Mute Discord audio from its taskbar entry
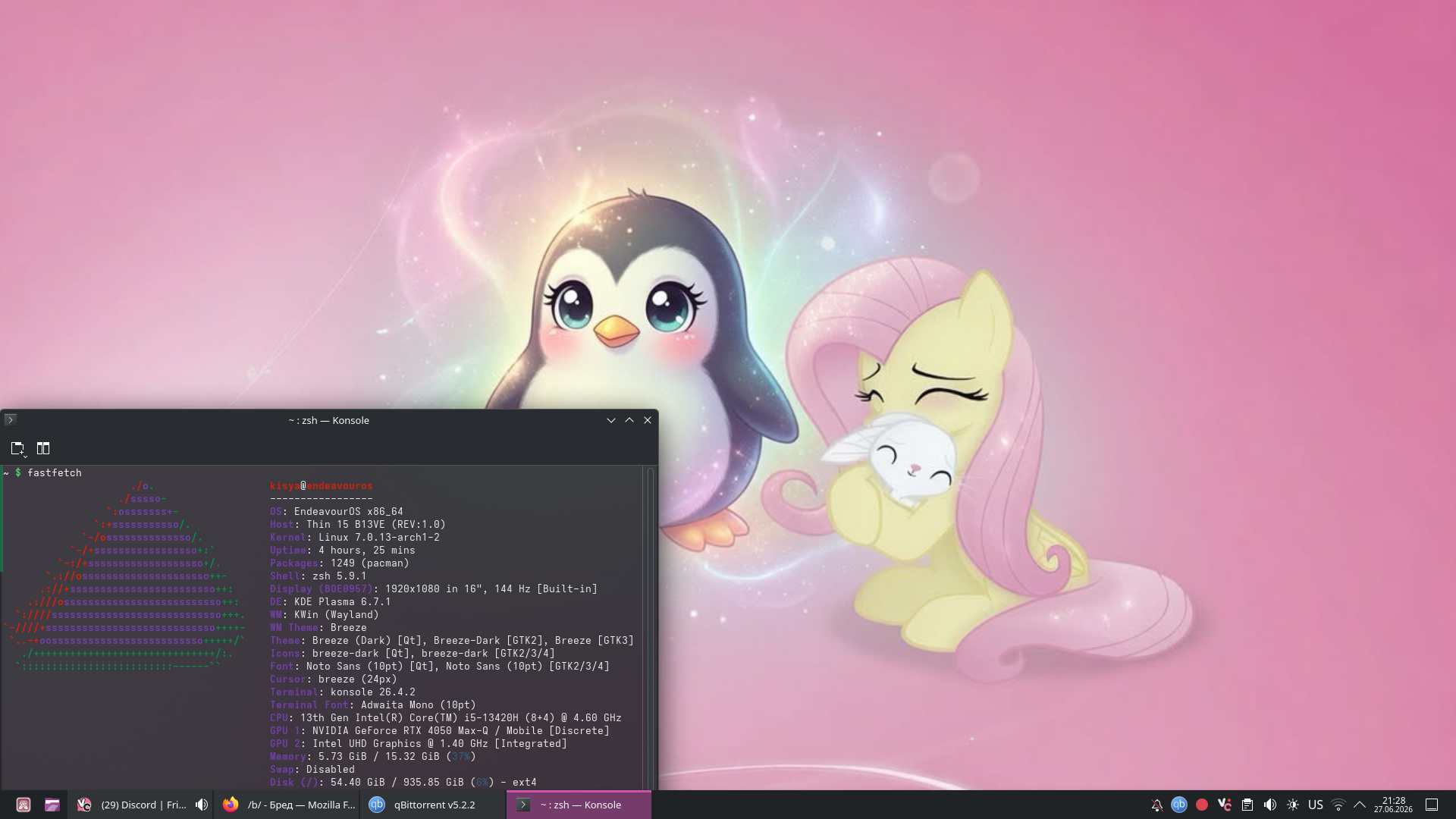The image size is (1456, 819). [202, 805]
